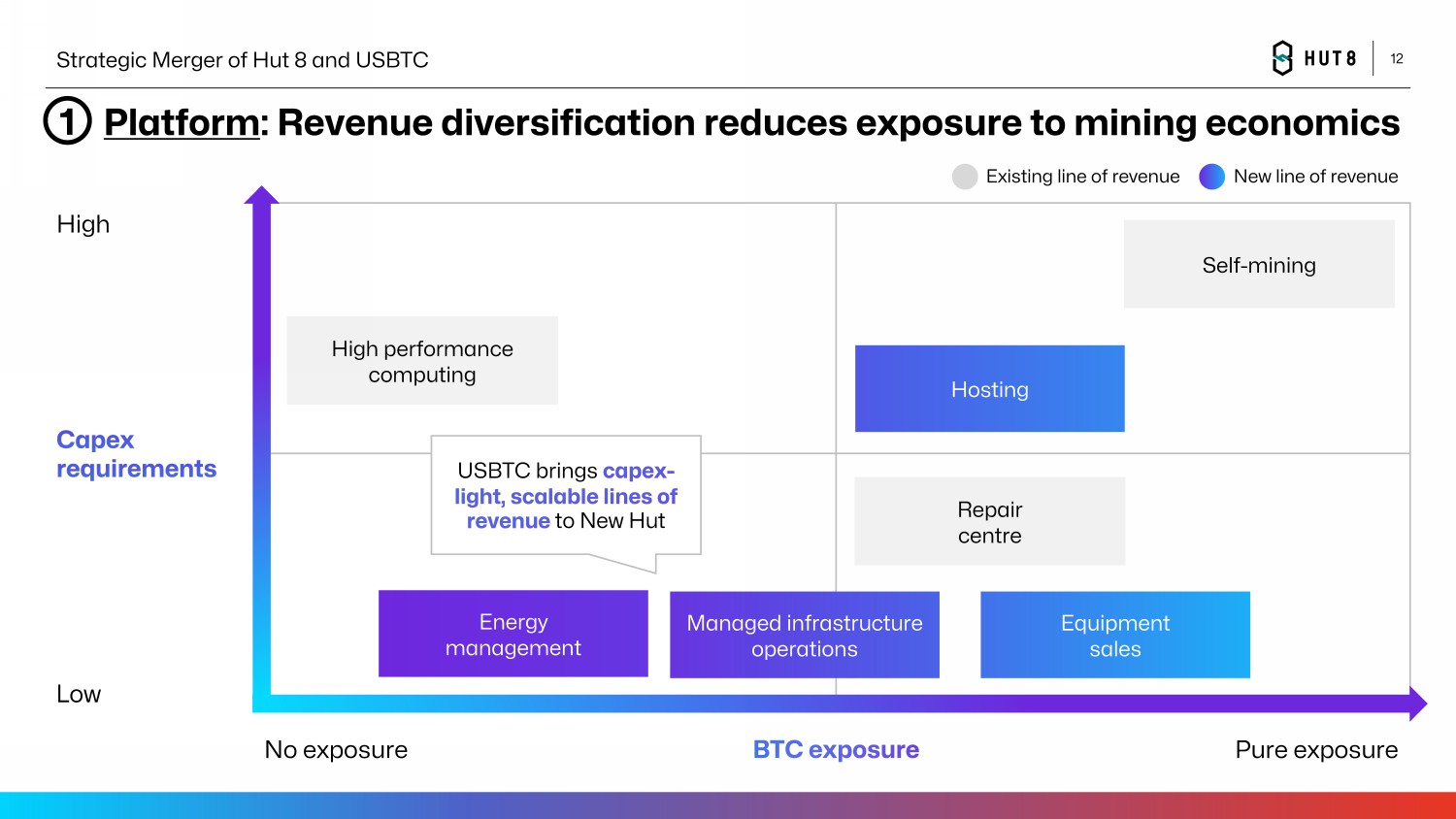Viewport: 1456px width, 819px height.
Task: Click the underlined Platform word in title
Action: tap(182, 123)
